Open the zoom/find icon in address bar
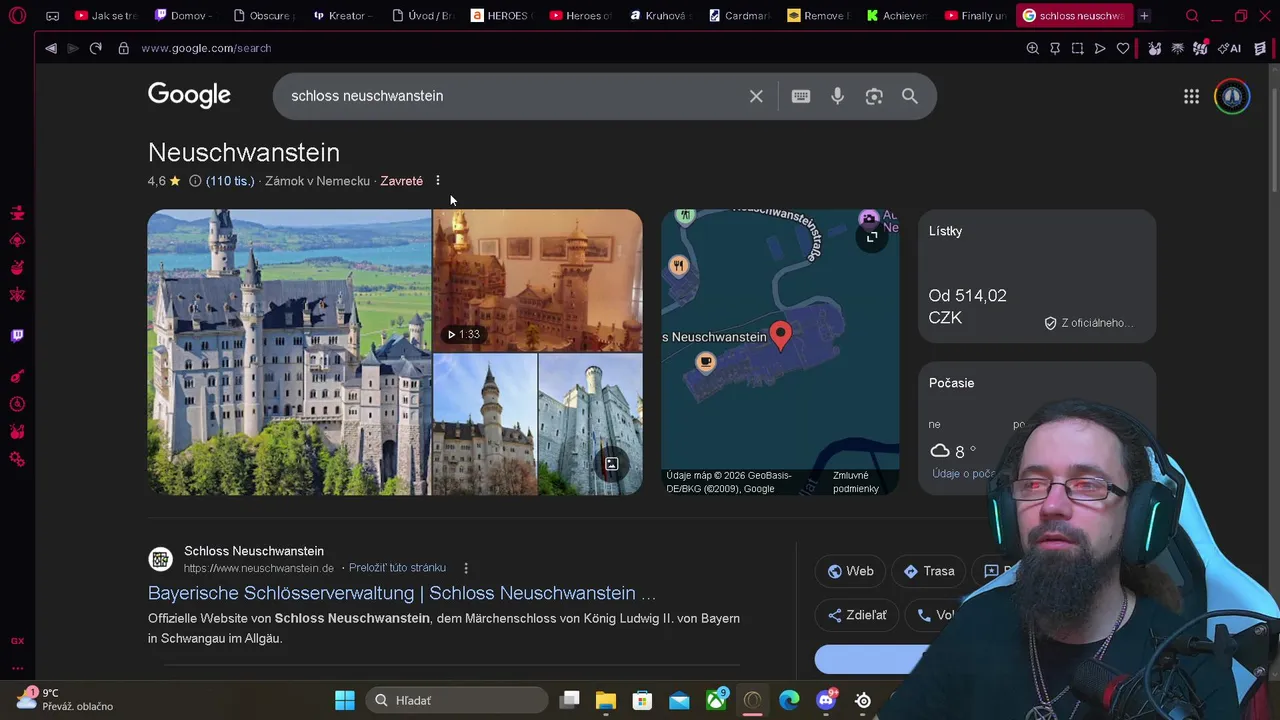The width and height of the screenshot is (1280, 720). [1032, 48]
